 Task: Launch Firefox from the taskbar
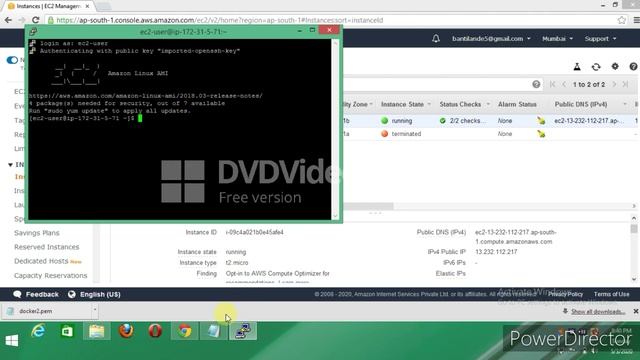tap(126, 331)
